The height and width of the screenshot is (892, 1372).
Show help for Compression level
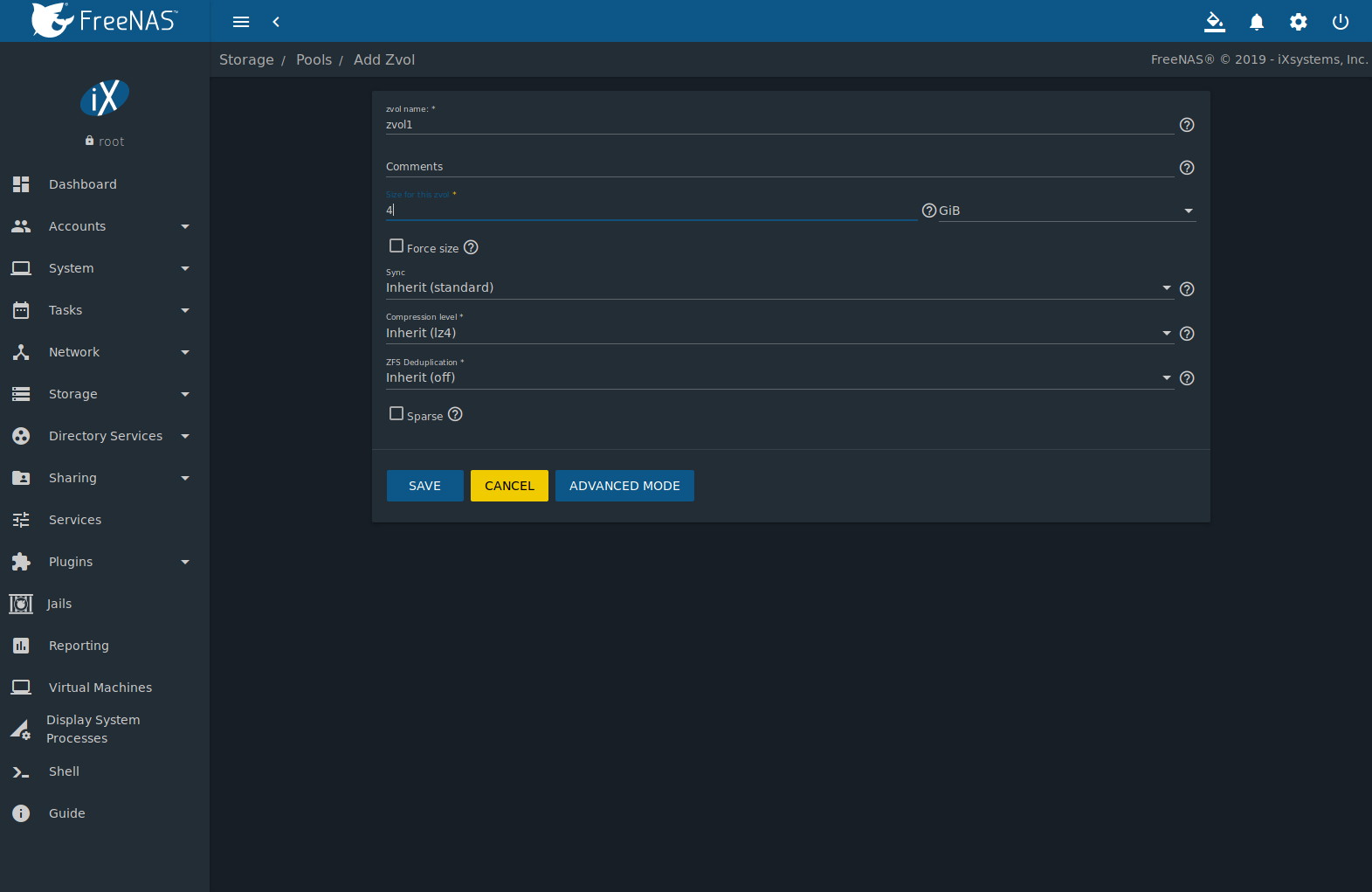click(1187, 334)
